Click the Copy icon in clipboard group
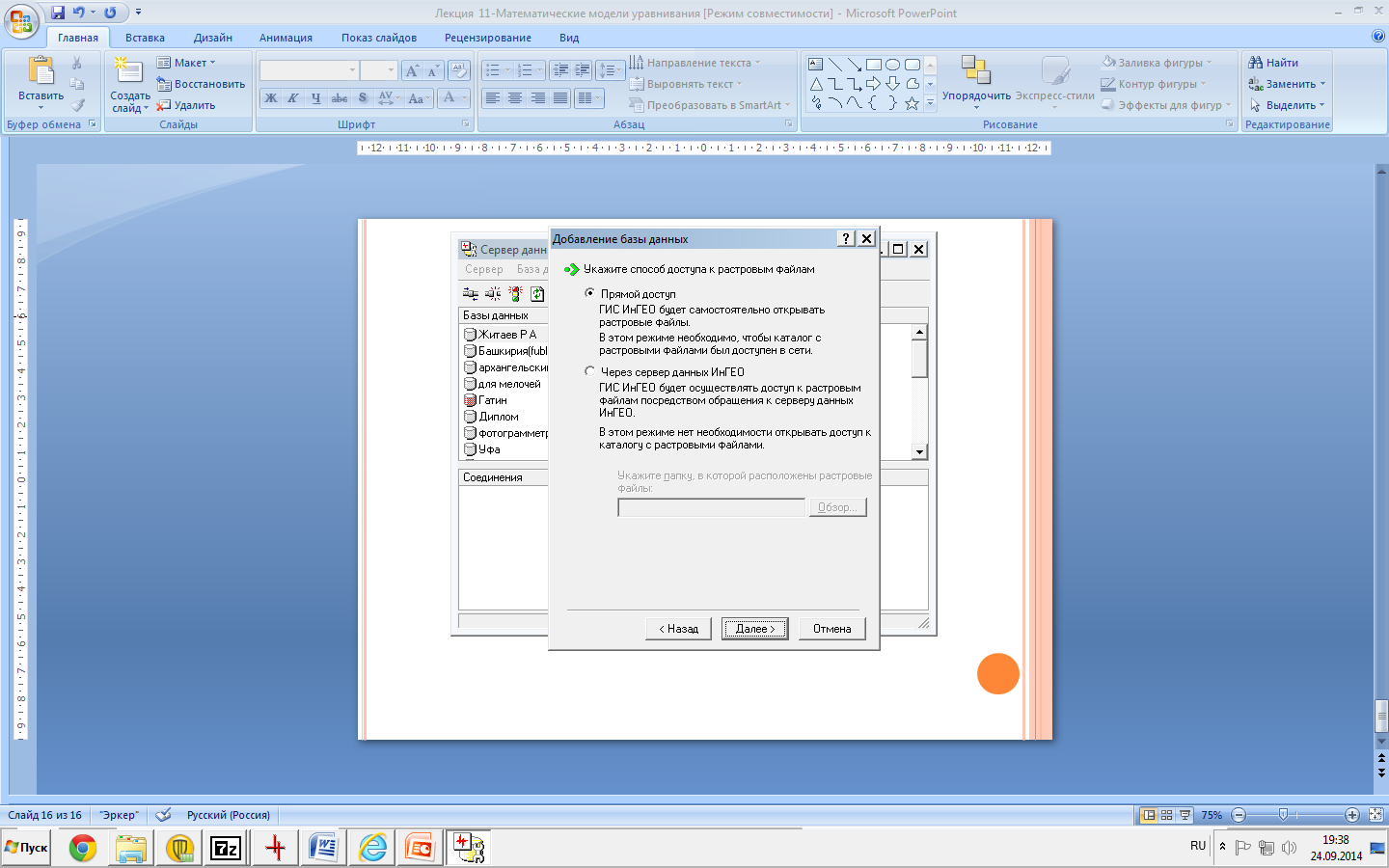The width and height of the screenshot is (1389, 868). point(77,84)
